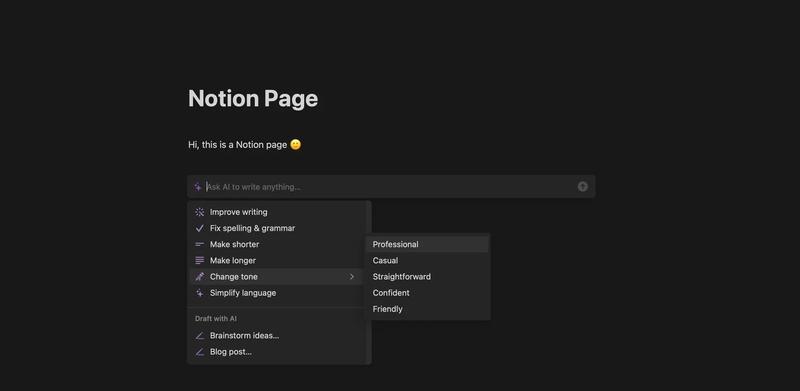Pick the Straightforward tone
The width and height of the screenshot is (800, 391).
427,277
